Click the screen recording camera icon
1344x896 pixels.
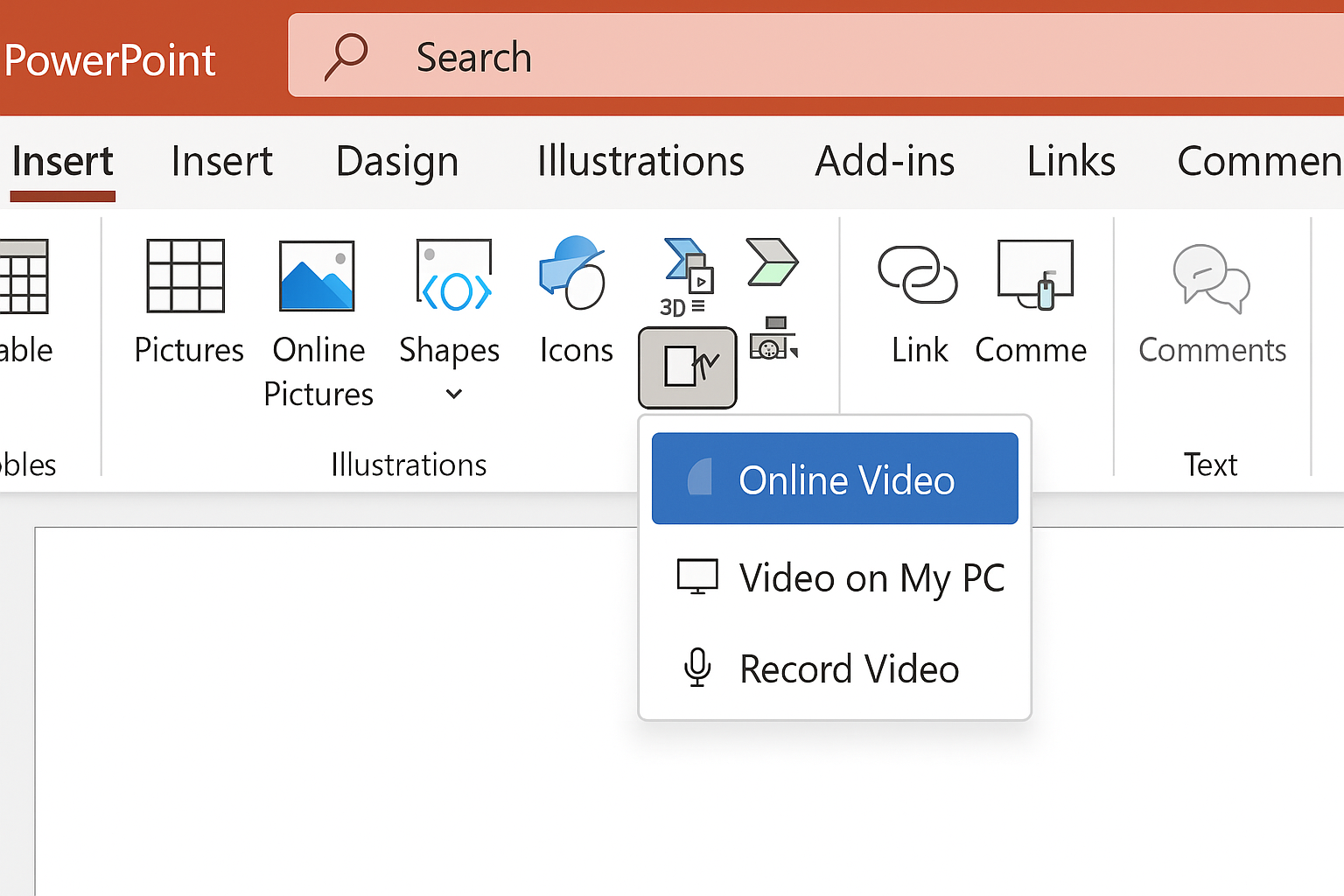click(x=773, y=338)
